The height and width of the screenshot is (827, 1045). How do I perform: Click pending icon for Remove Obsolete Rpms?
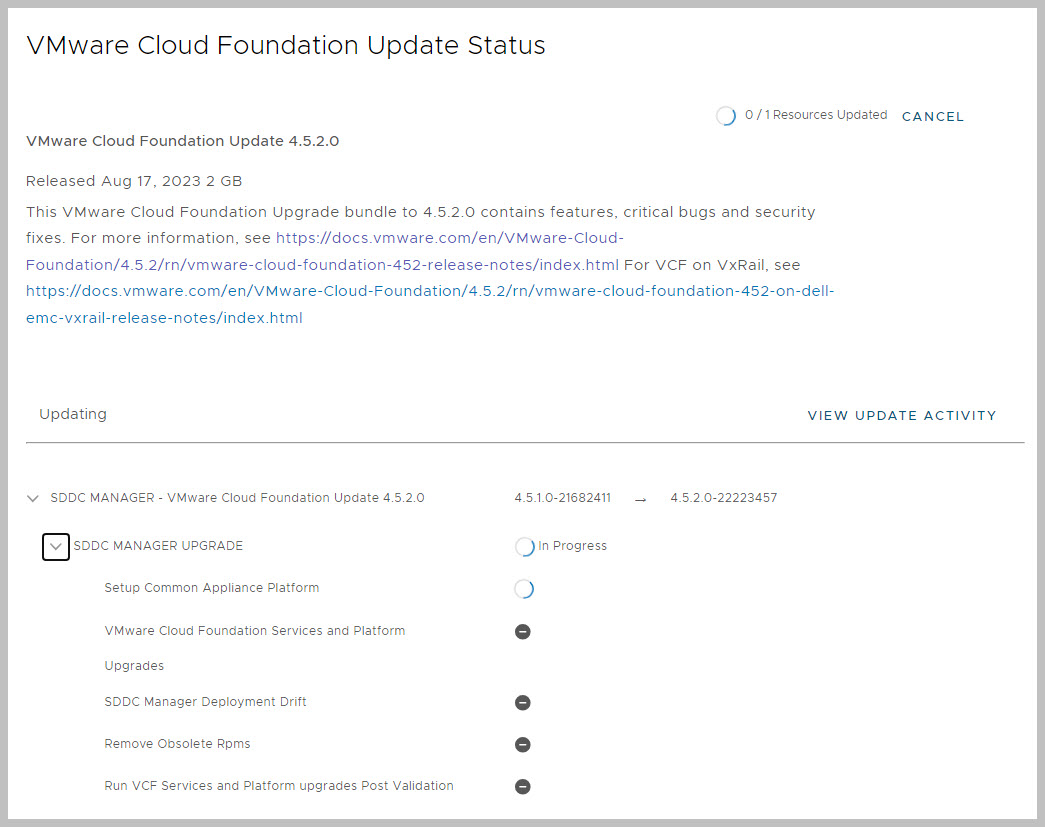(x=522, y=744)
